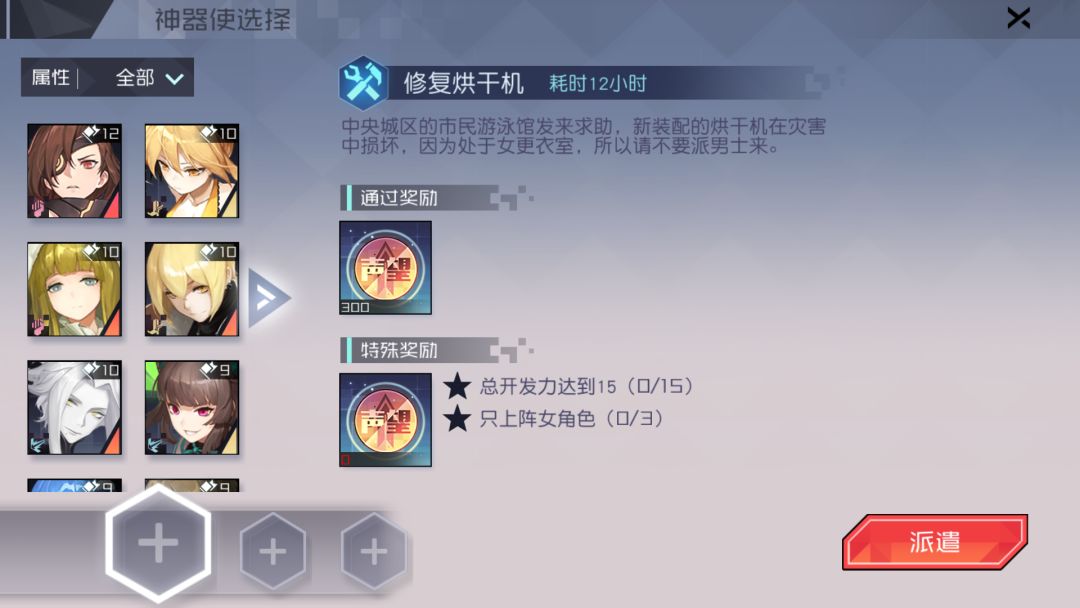Click the second hexagon plus slot

click(x=273, y=551)
